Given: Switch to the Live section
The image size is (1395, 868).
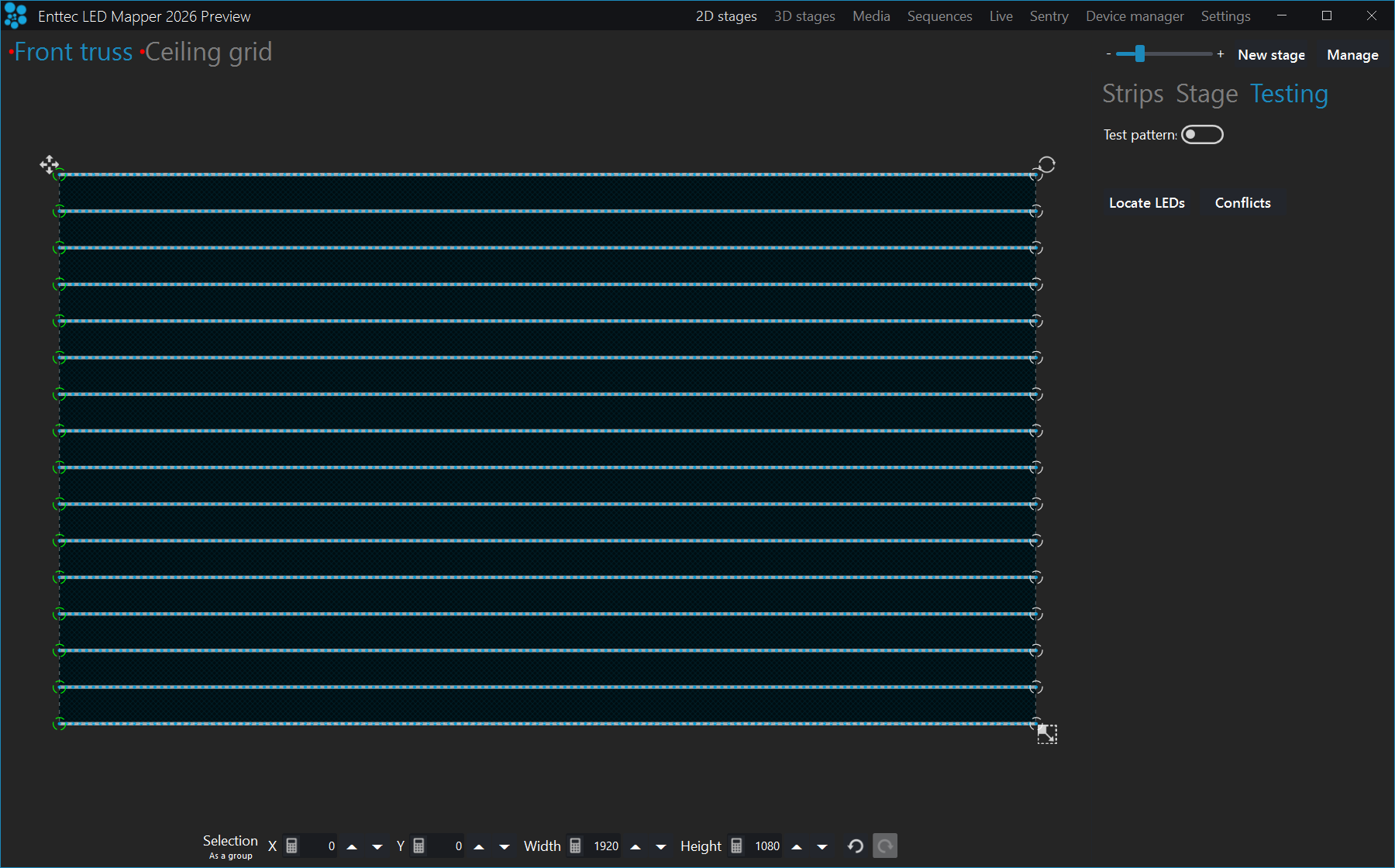Looking at the screenshot, I should (x=1001, y=16).
